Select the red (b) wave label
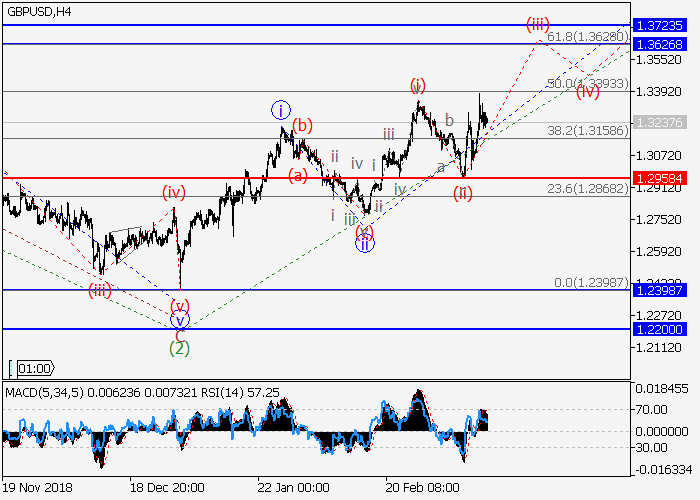Screen dimensions: 700x500 pyautogui.click(x=302, y=125)
